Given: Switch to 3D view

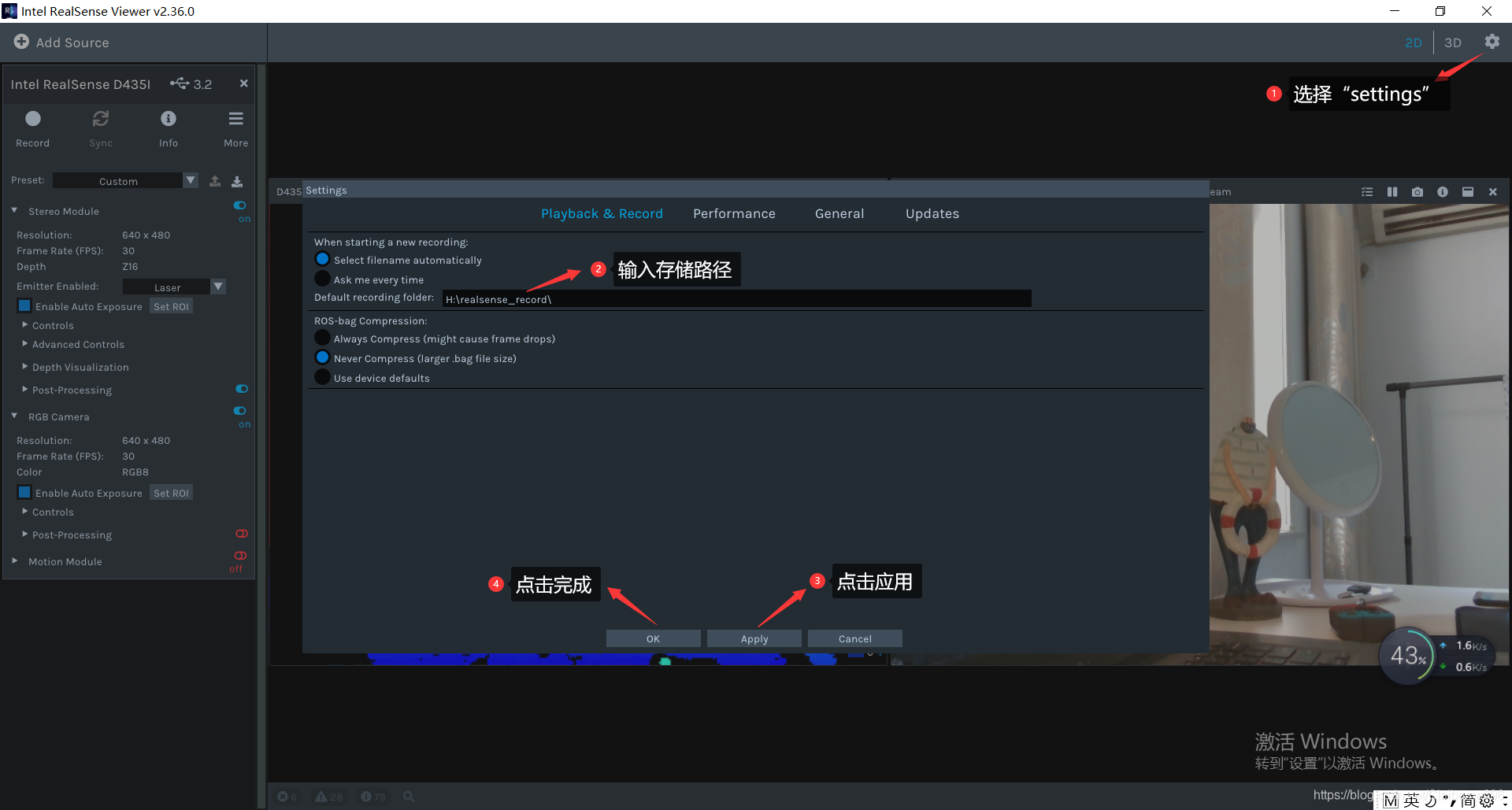Looking at the screenshot, I should (1453, 43).
